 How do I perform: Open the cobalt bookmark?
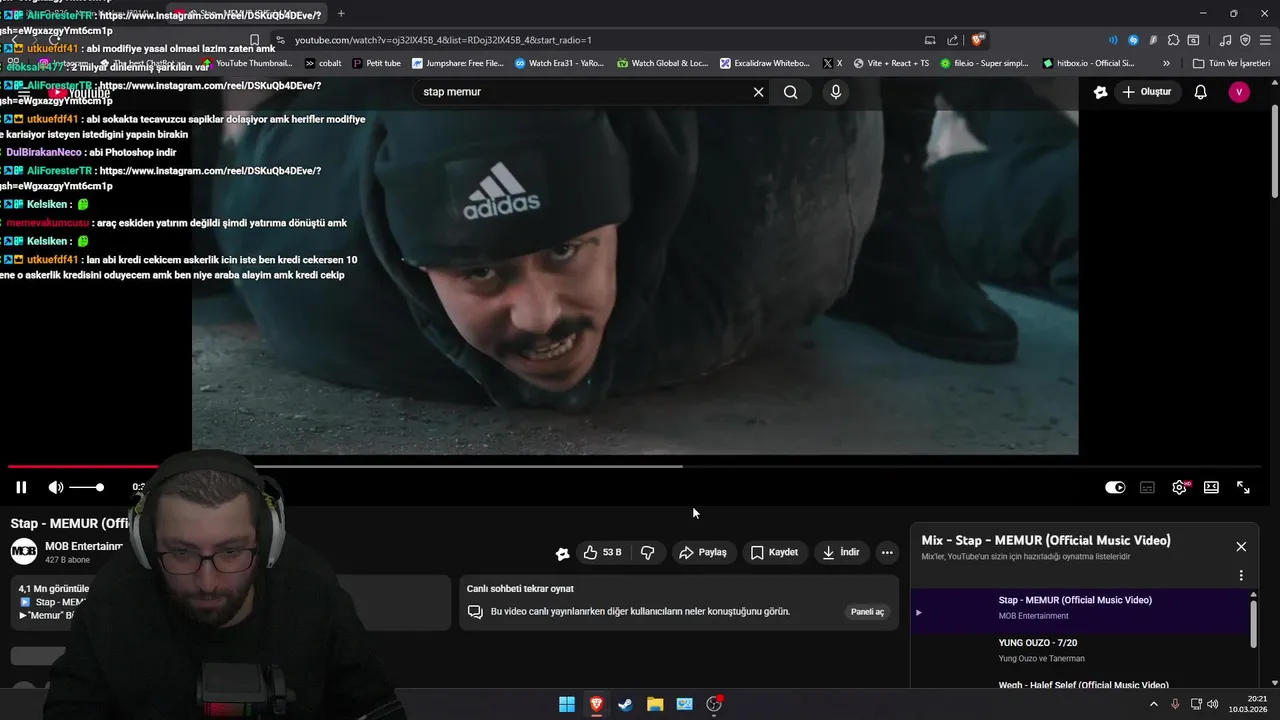click(323, 63)
